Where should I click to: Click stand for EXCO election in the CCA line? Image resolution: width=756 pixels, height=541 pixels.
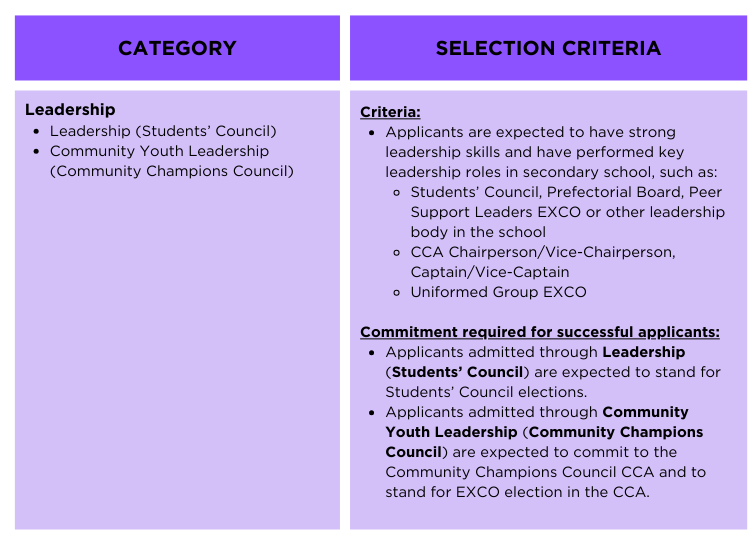click(x=517, y=492)
